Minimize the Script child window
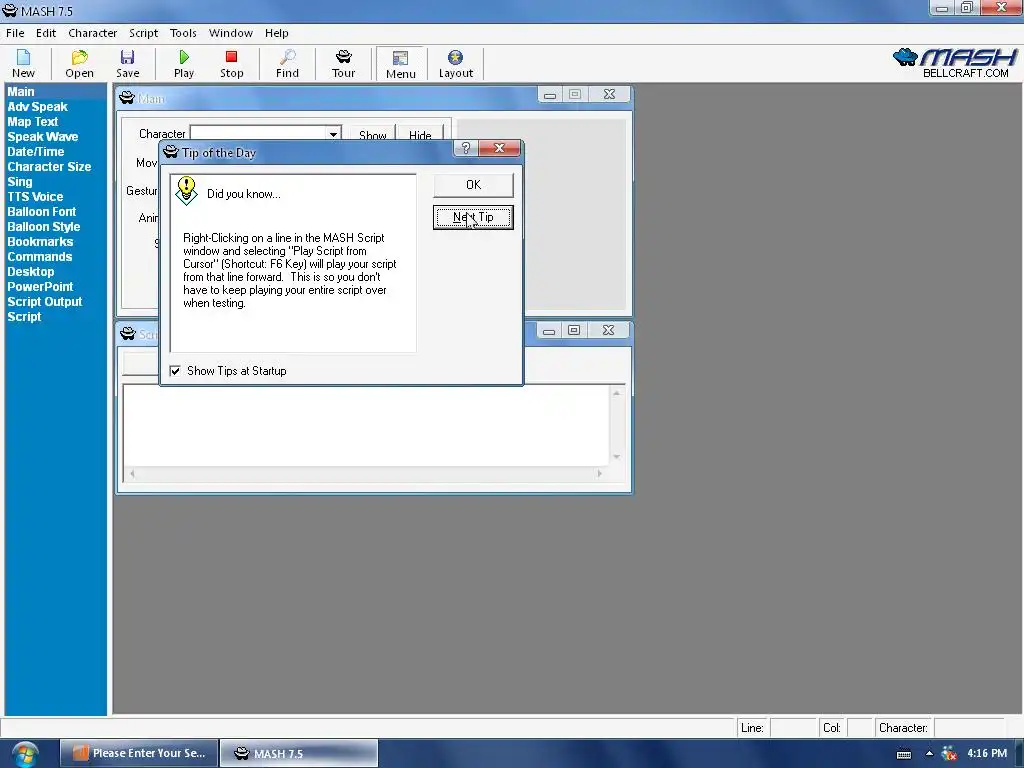The height and width of the screenshot is (768, 1024). [x=549, y=331]
